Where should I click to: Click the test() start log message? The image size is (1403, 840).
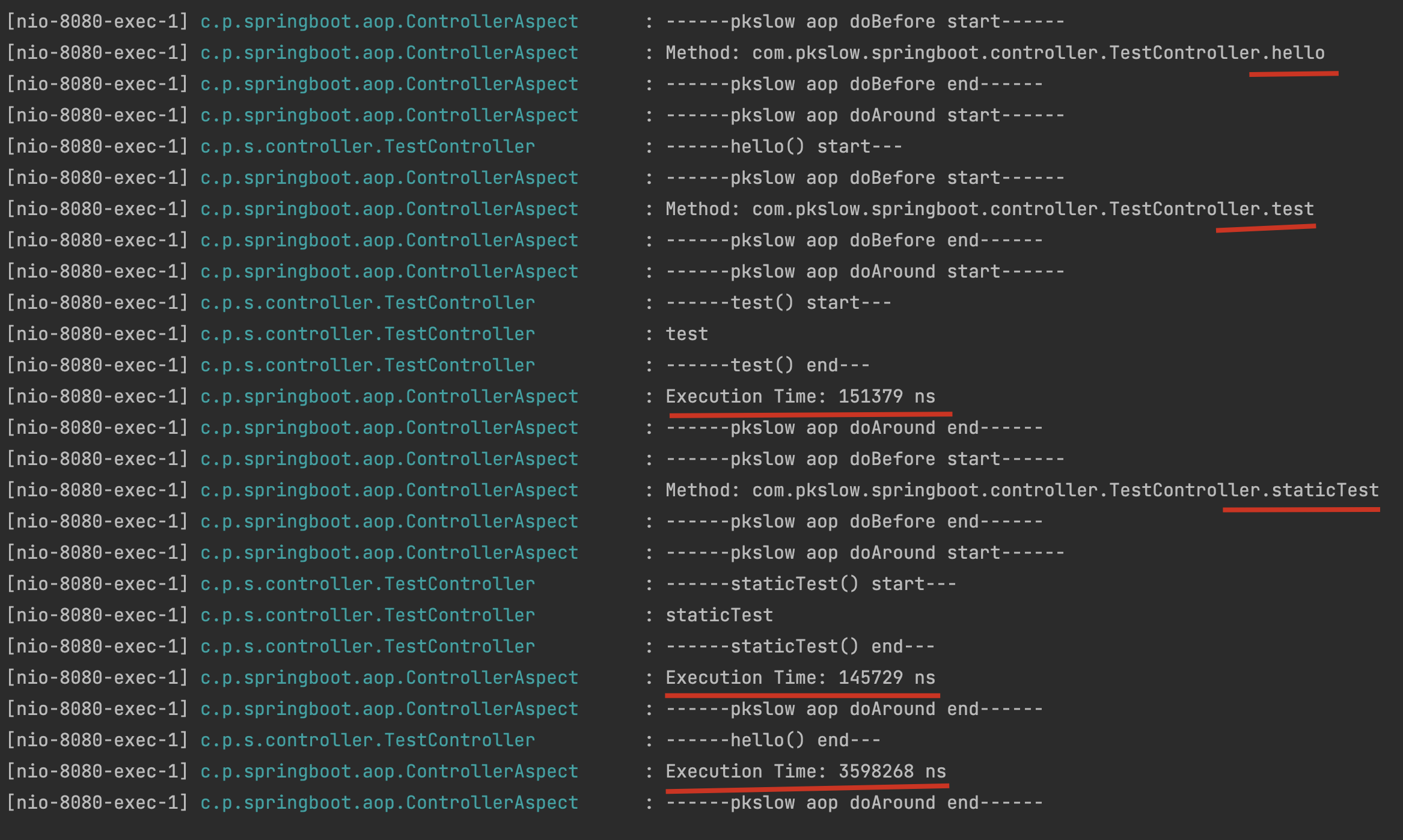(778, 303)
